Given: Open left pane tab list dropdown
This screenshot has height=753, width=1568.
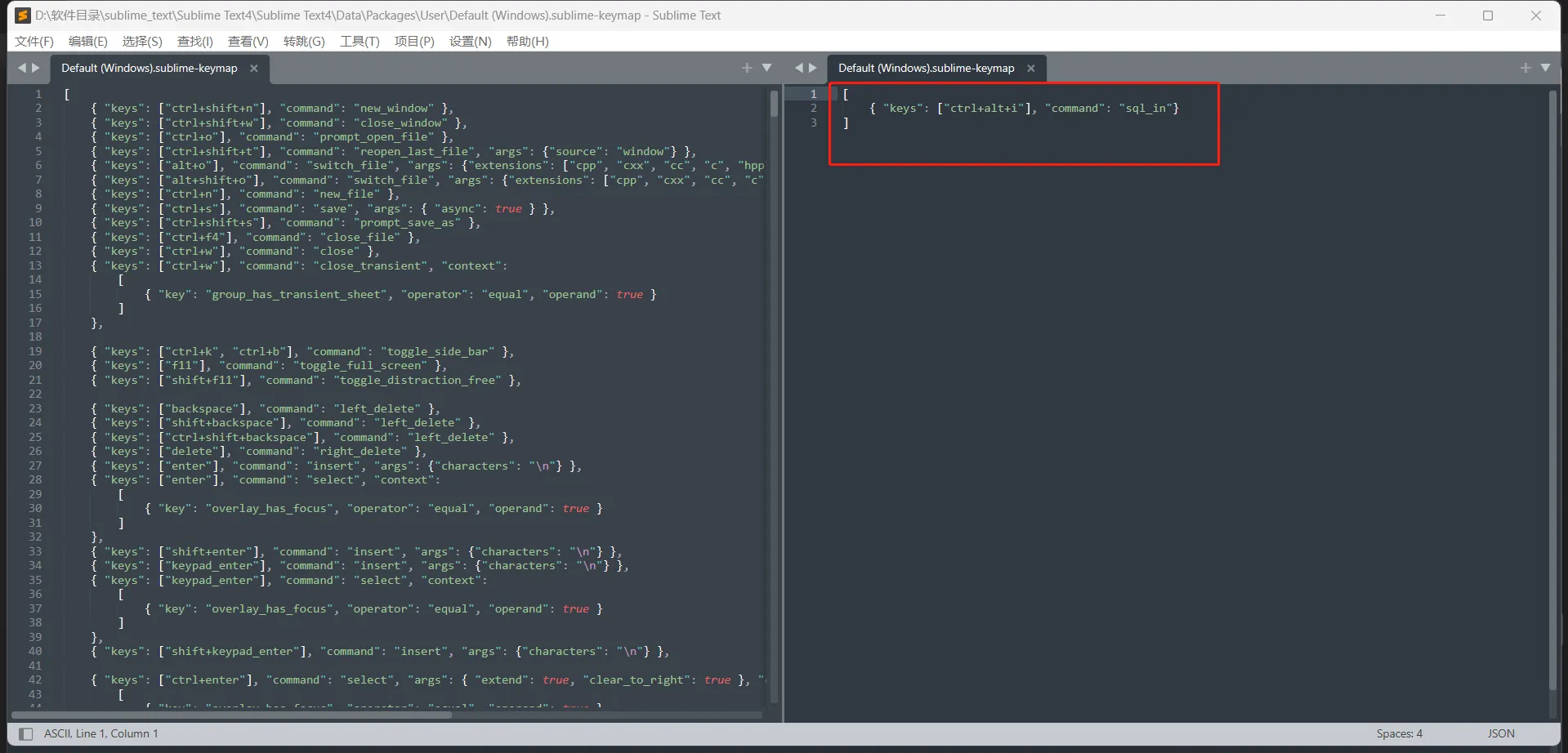Looking at the screenshot, I should pos(766,68).
